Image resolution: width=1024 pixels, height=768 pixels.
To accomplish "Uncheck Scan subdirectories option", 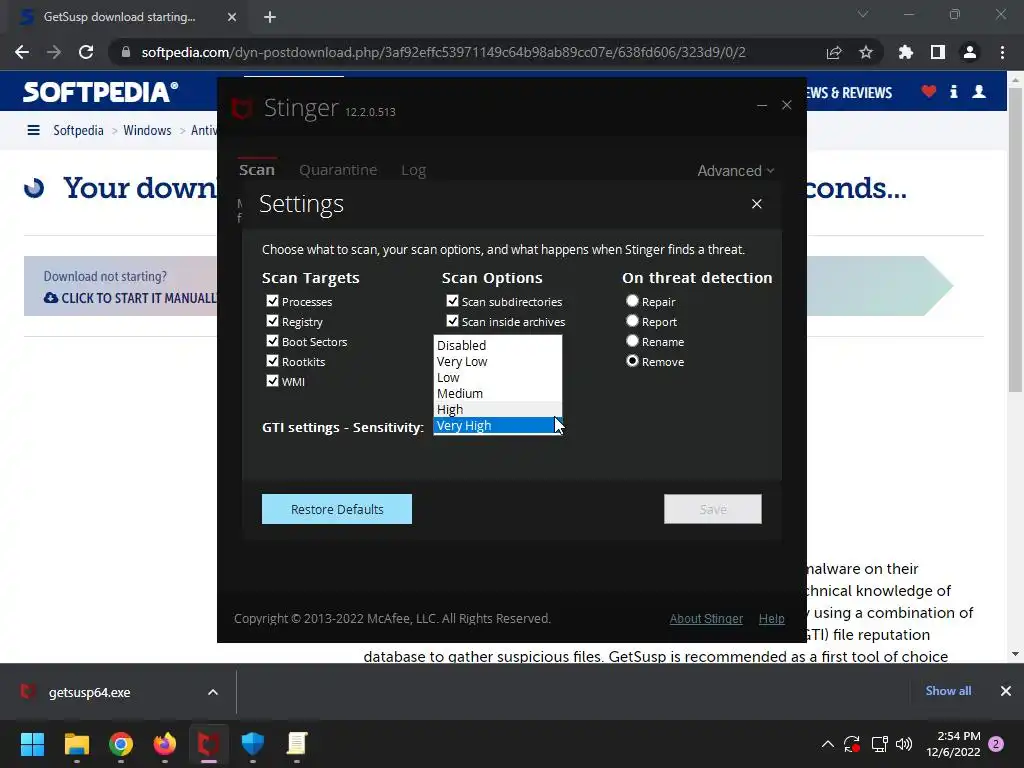I will pos(452,301).
